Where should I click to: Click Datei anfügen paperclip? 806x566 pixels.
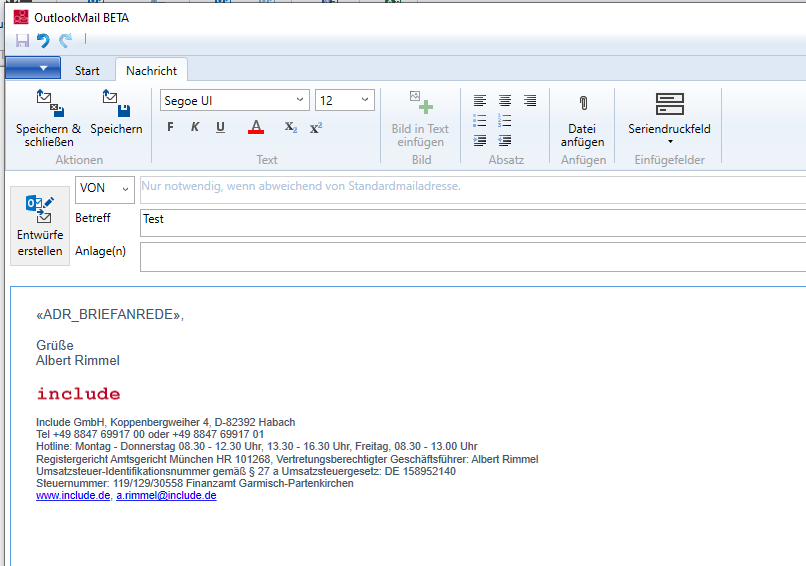pyautogui.click(x=582, y=119)
